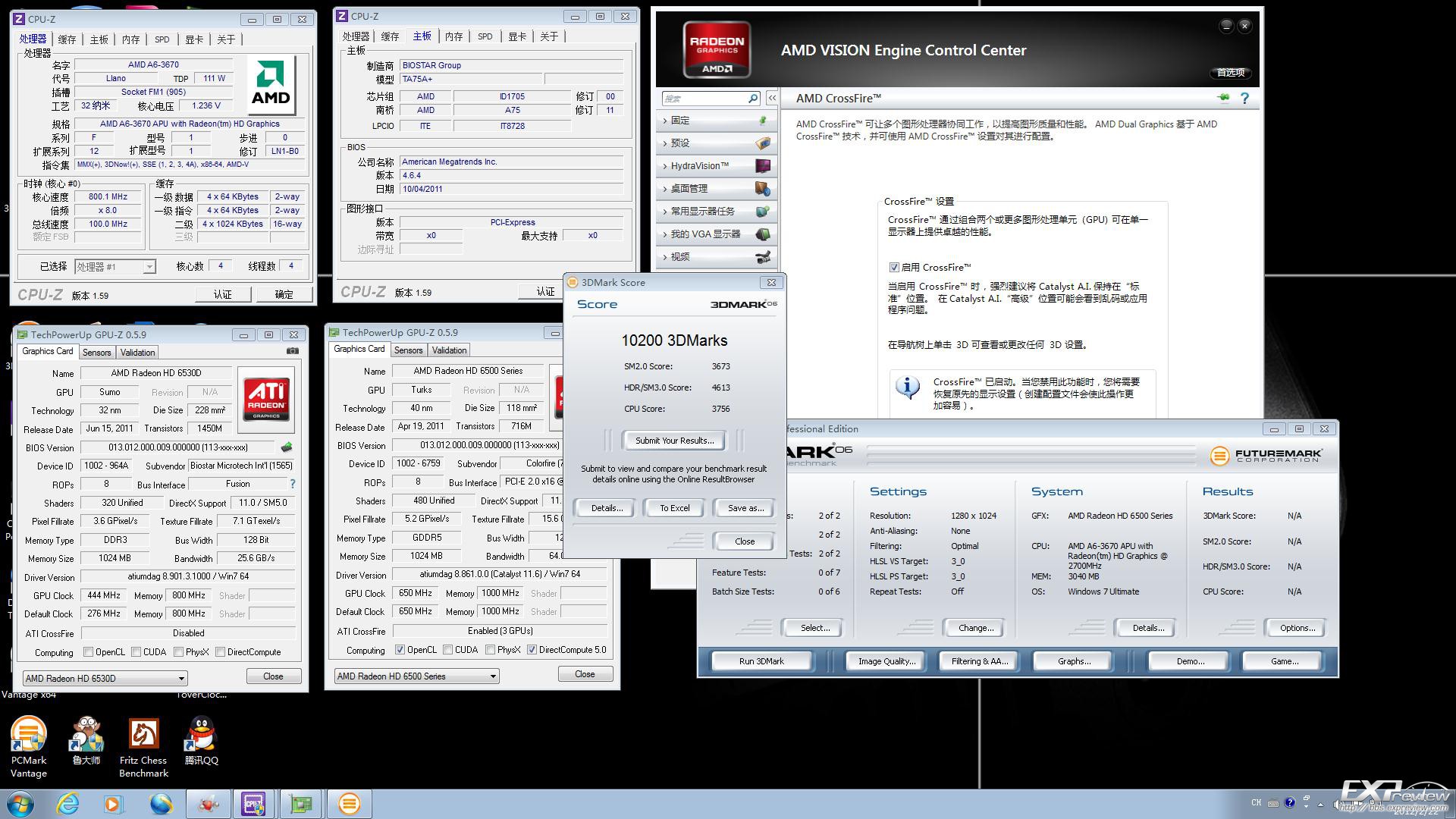This screenshot has width=1456, height=819.
Task: Open Fritz Chess Benchmark desktop icon
Action: (143, 746)
